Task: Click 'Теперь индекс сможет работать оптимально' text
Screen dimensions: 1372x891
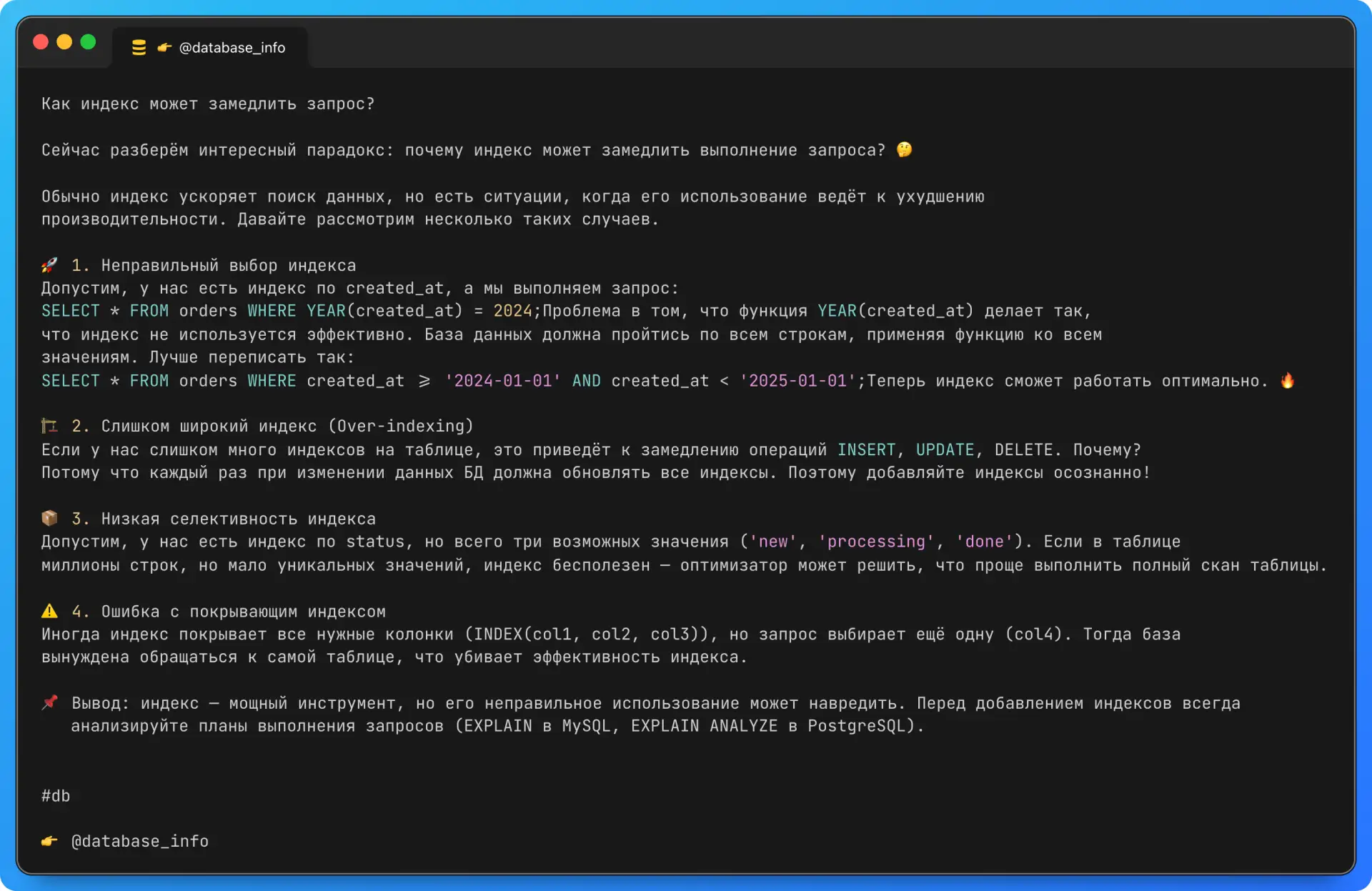Action: [x=1068, y=381]
